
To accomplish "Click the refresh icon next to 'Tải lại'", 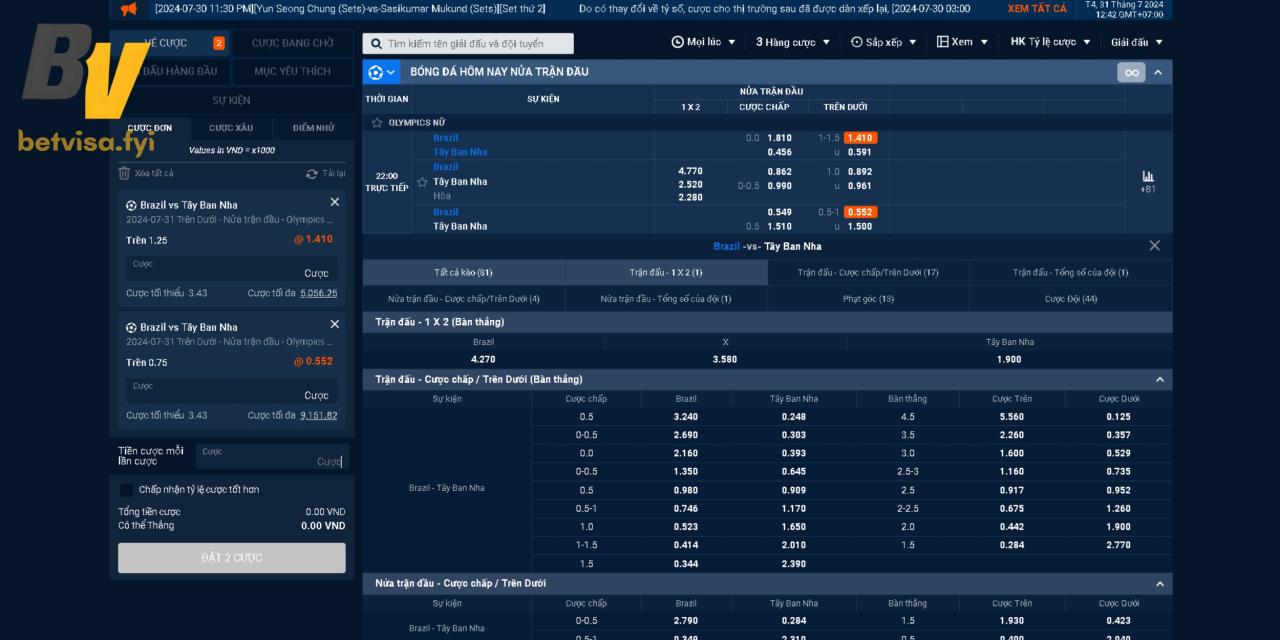I will (x=312, y=173).
